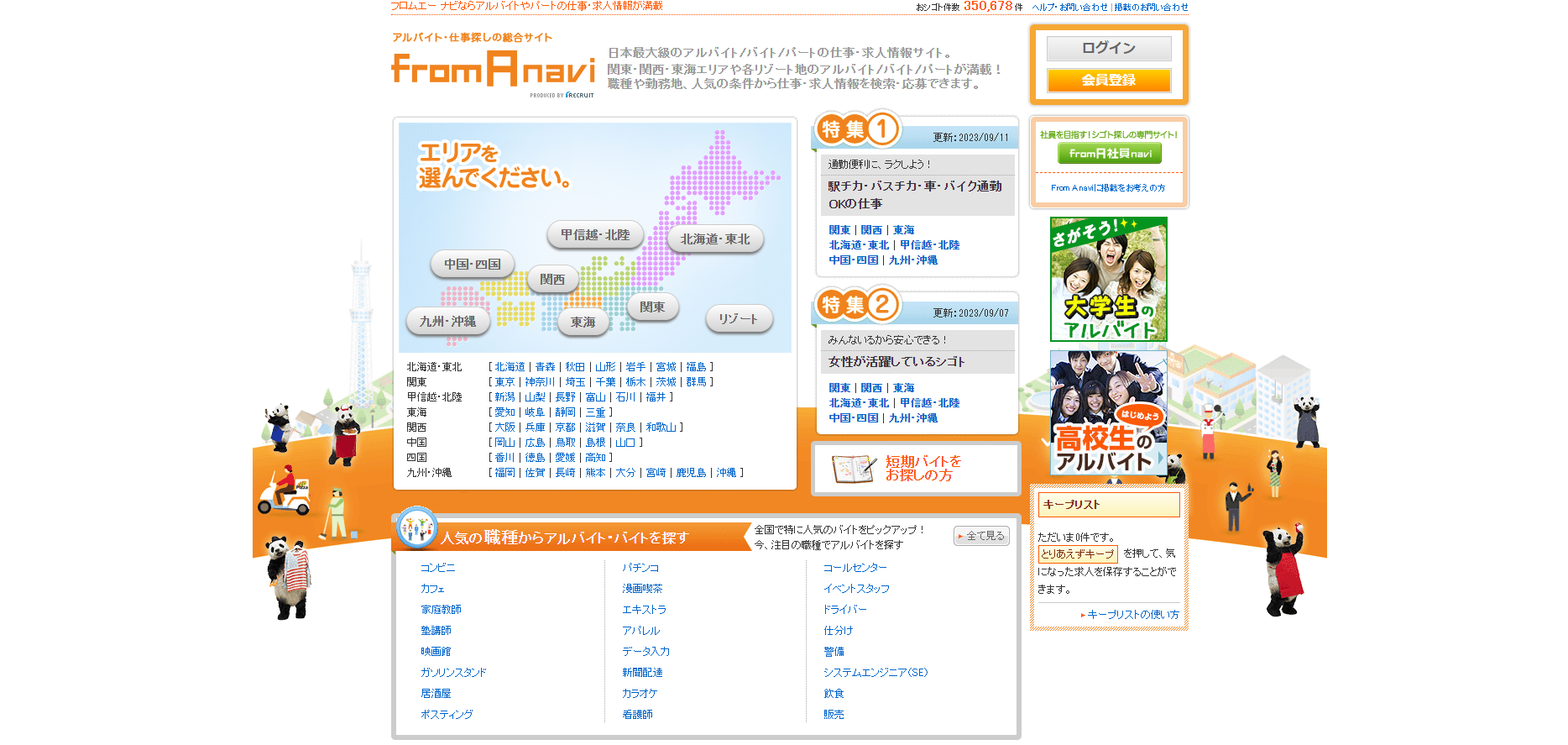This screenshot has height=745, width=1568.
Task: Open the 警備 job category
Action: [x=834, y=652]
